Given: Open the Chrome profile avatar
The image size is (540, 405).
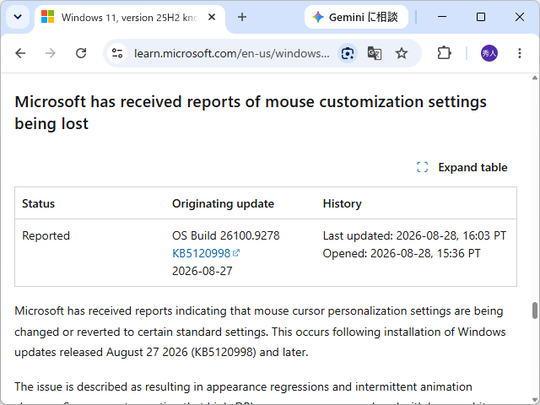Looking at the screenshot, I should click(x=489, y=53).
